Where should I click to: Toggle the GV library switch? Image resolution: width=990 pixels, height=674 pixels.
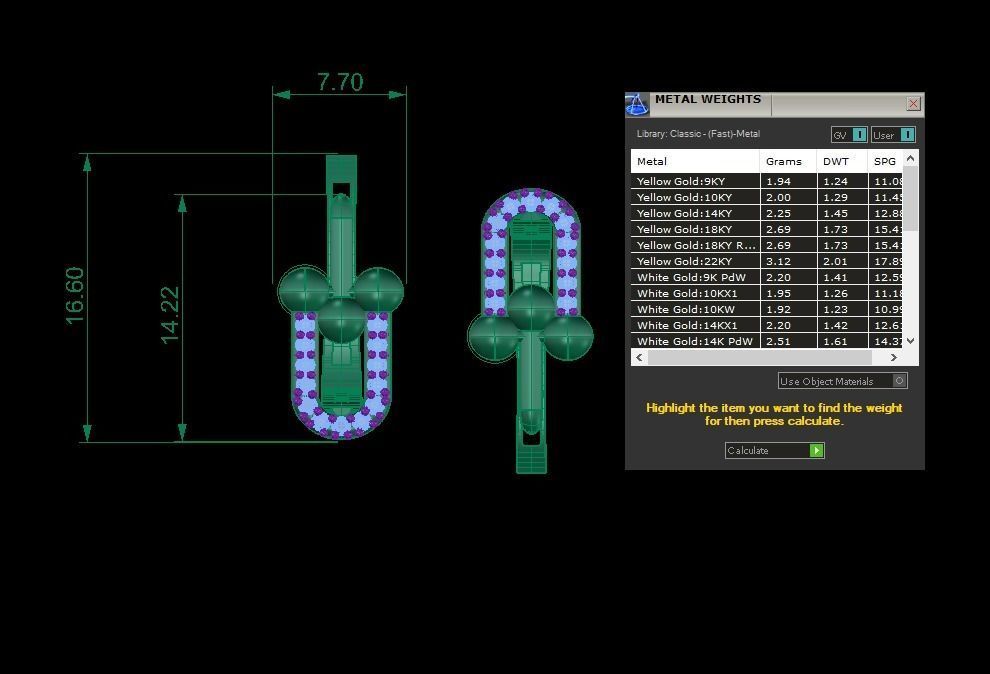[x=849, y=134]
